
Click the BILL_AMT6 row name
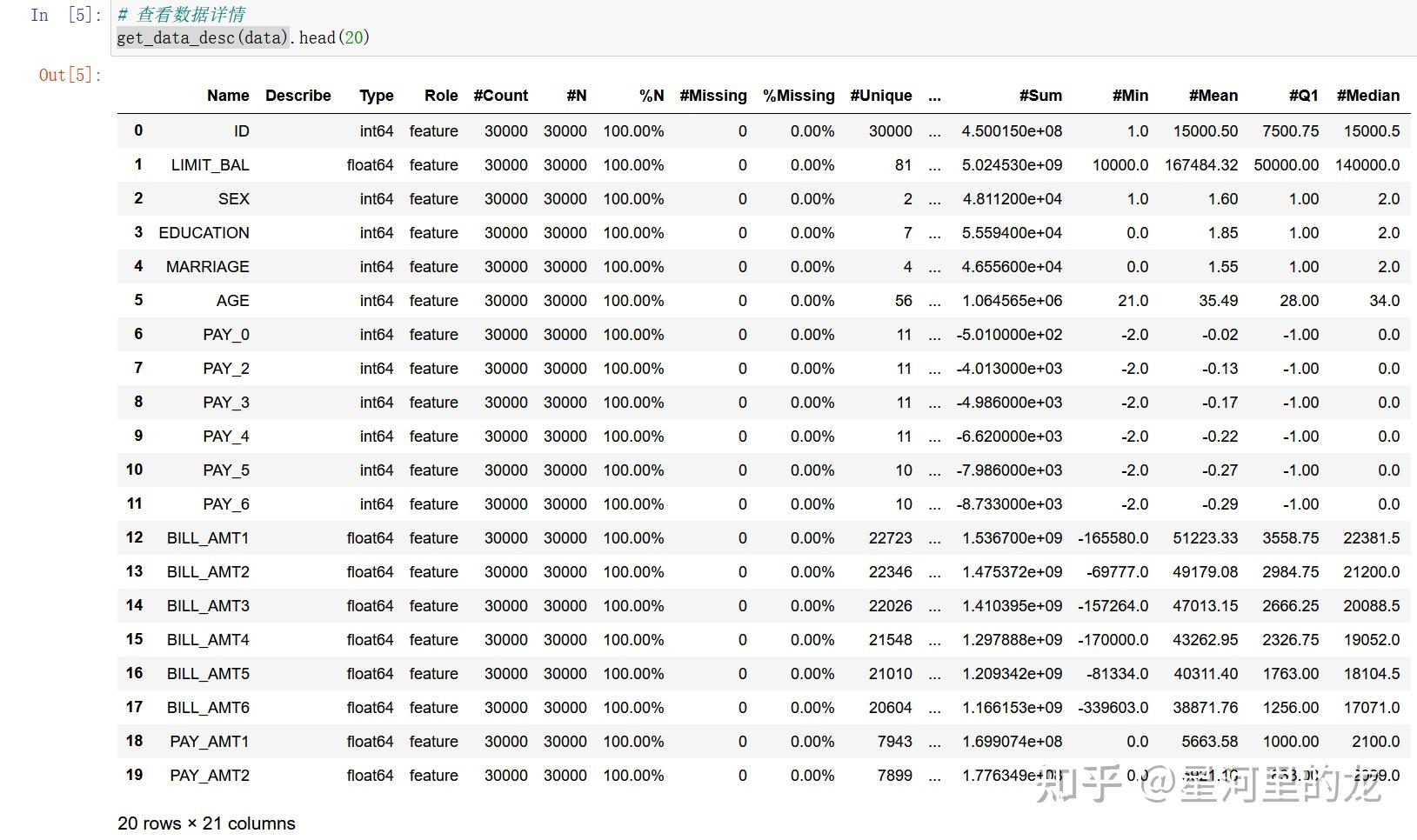tap(208, 708)
